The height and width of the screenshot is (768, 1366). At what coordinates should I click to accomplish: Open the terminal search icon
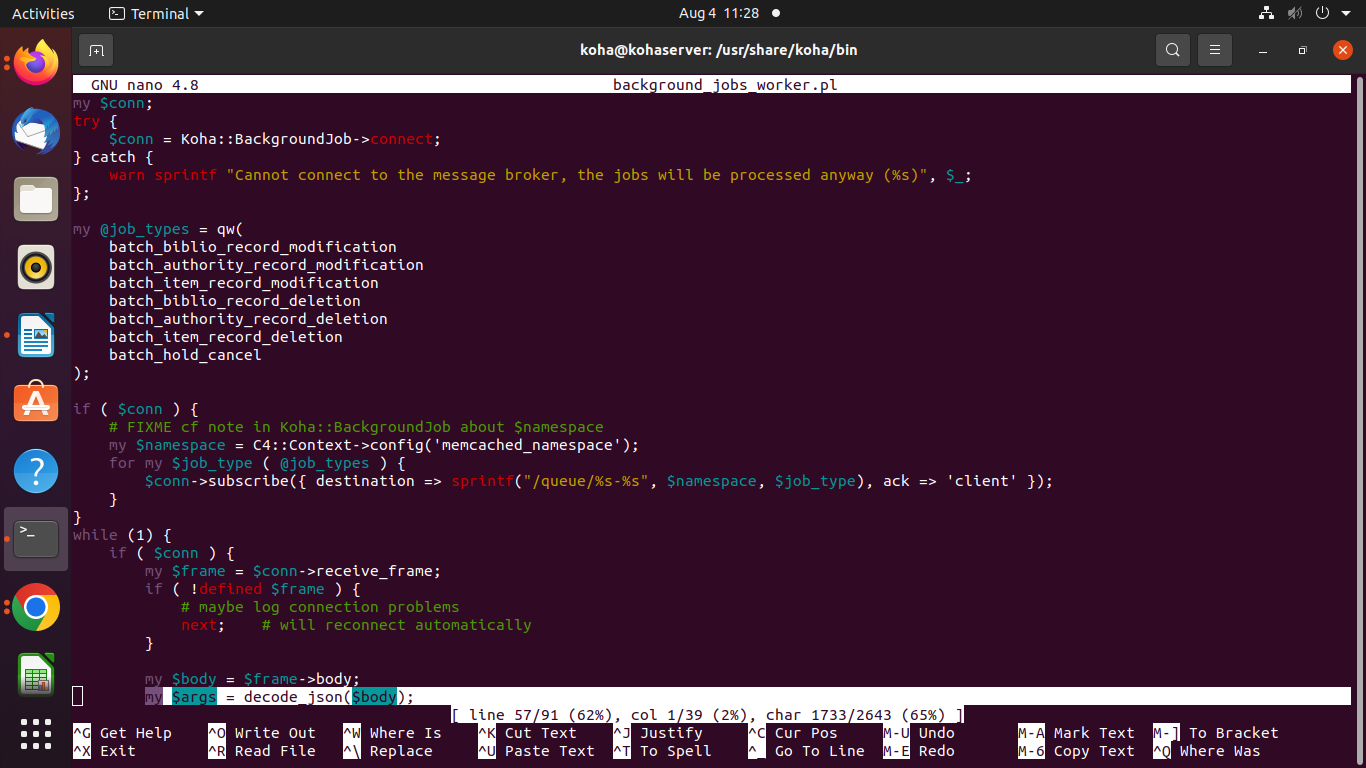[x=1172, y=50]
